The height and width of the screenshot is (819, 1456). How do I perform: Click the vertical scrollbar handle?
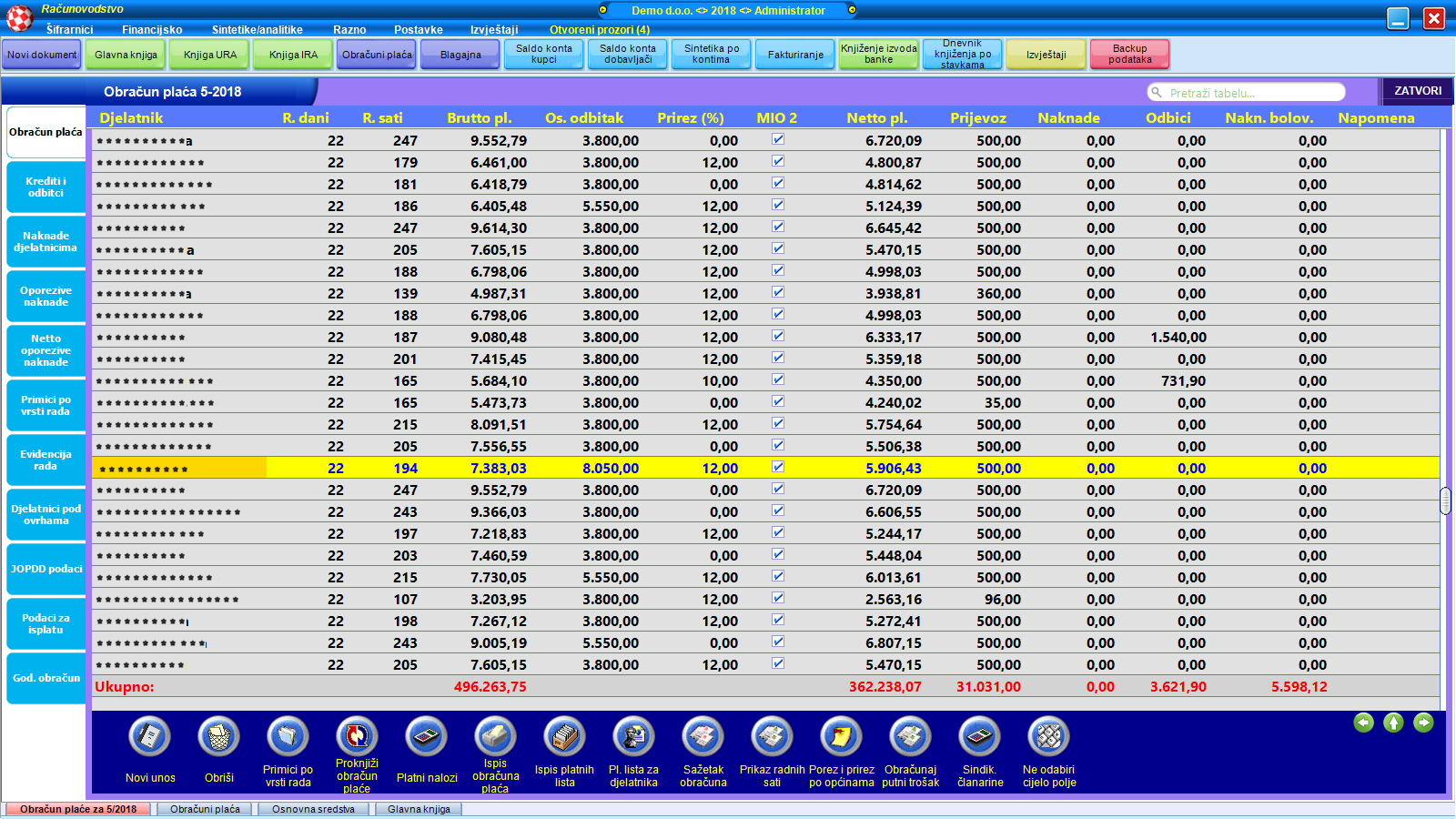tap(1445, 500)
